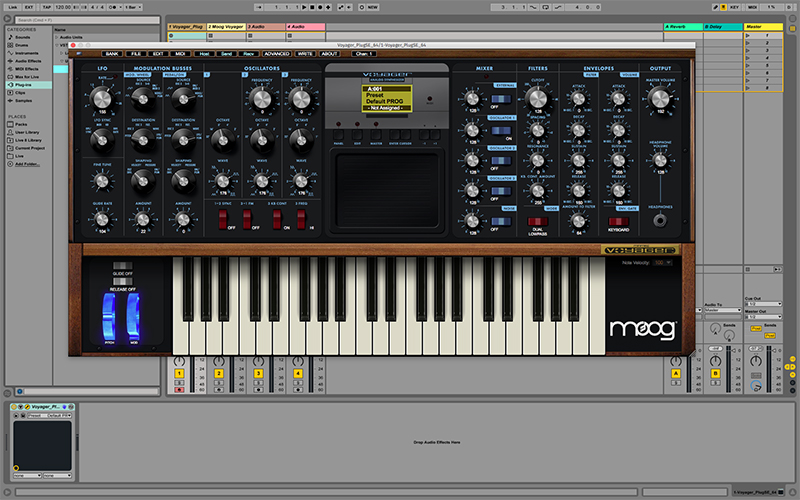
Task: Click the Stop button in Ableton's transport
Action: [x=312, y=7]
